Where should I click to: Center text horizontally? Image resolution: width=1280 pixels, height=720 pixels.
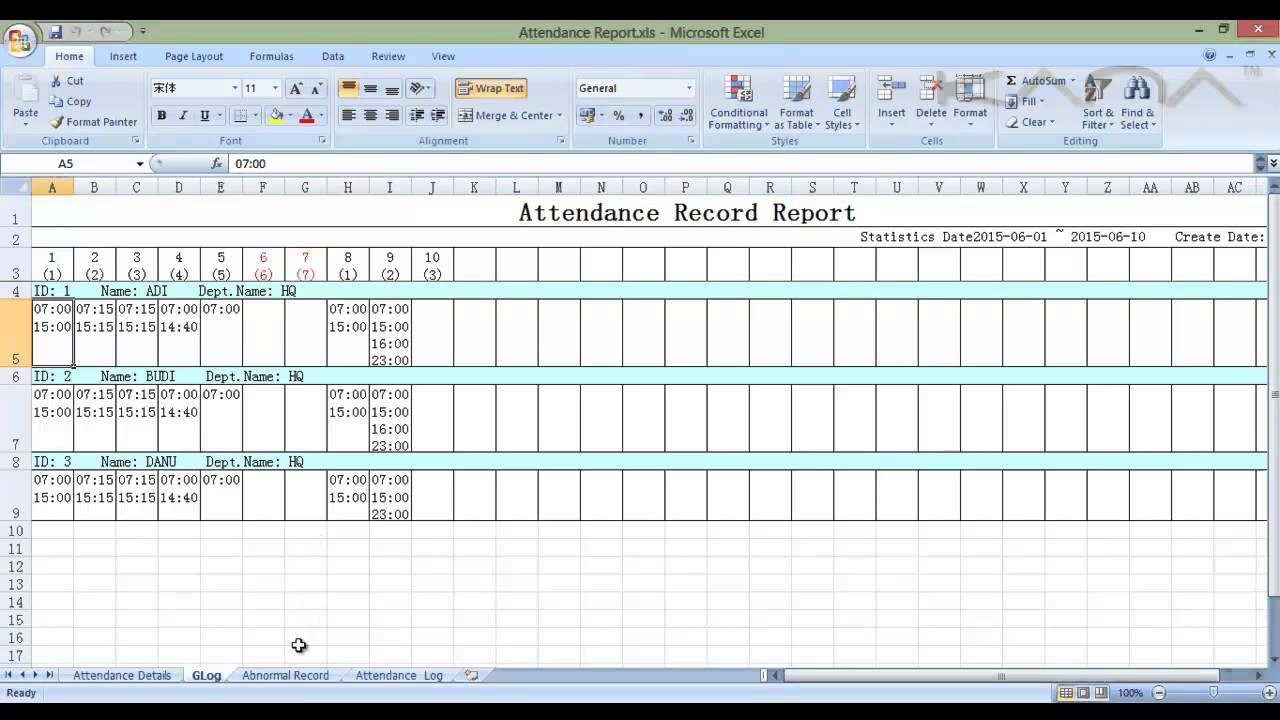(x=370, y=115)
